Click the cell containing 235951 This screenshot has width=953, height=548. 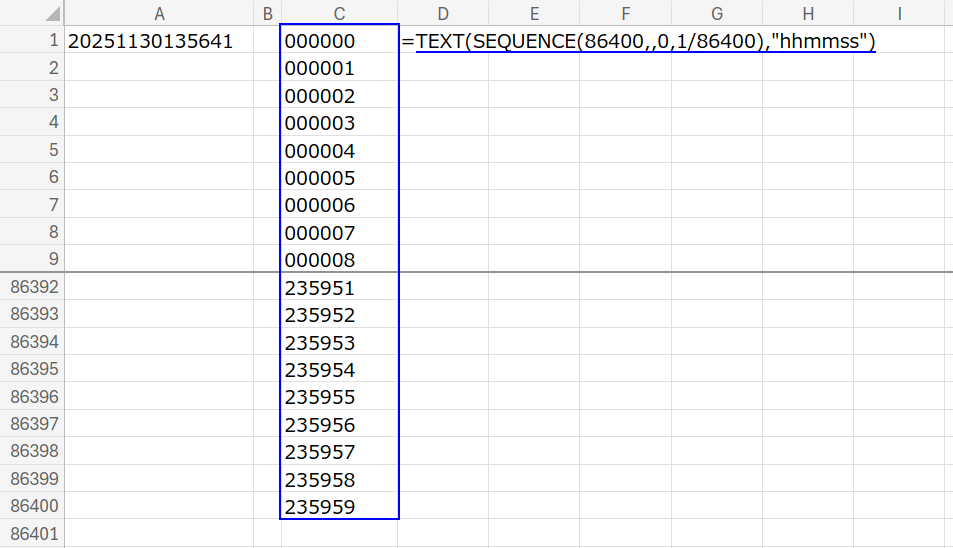point(339,288)
